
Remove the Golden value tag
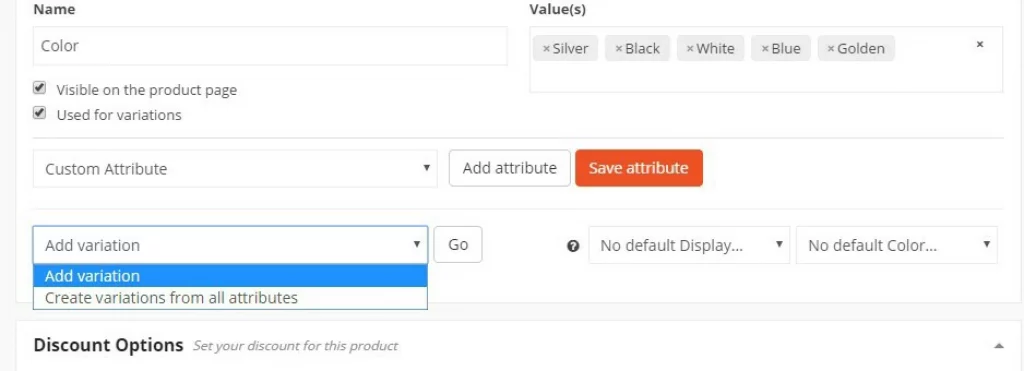[x=831, y=49]
